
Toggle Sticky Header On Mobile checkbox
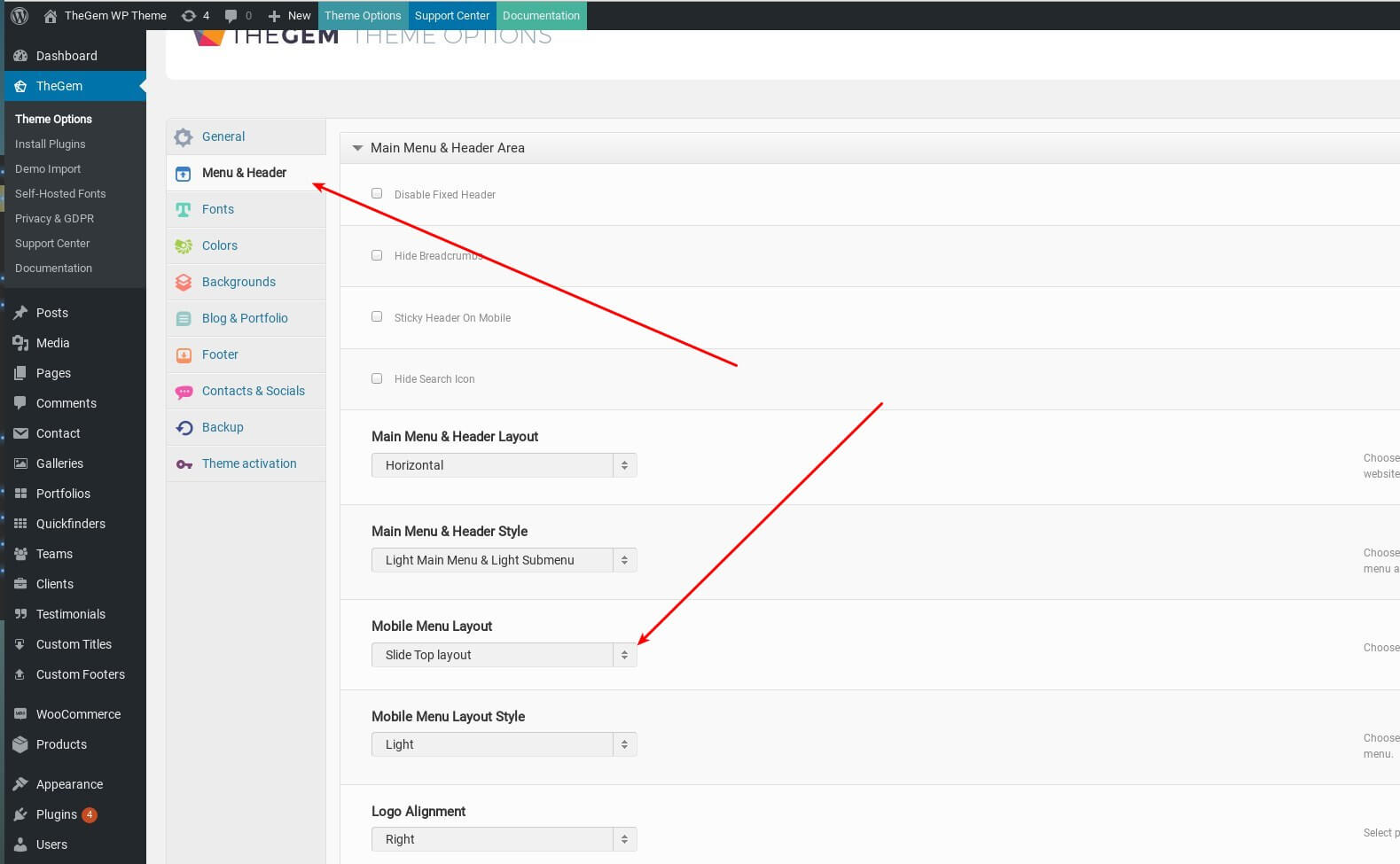[377, 316]
